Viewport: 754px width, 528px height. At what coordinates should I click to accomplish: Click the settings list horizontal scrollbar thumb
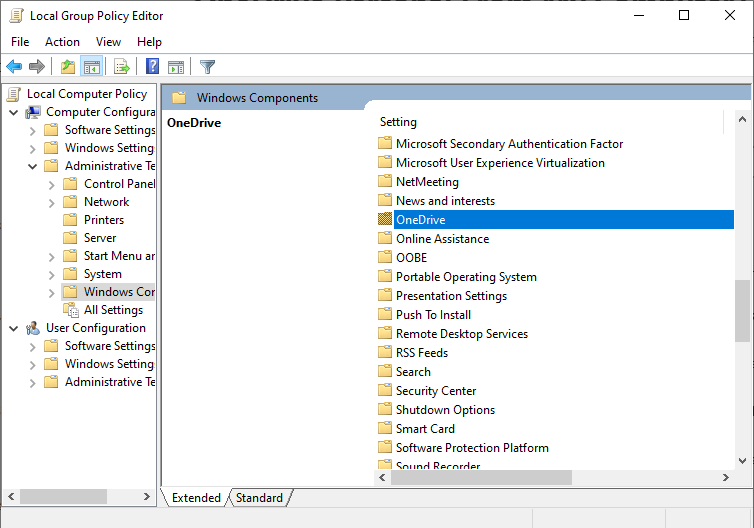(481, 477)
